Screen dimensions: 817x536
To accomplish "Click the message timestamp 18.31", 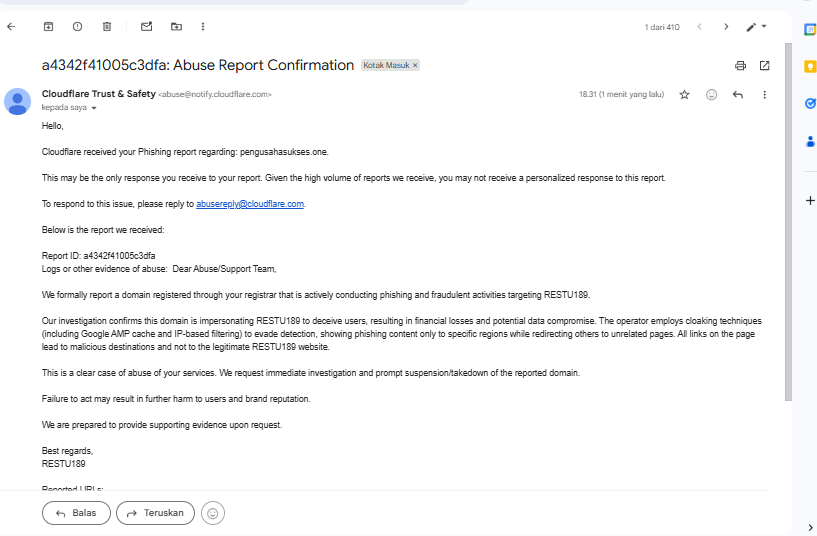I will [x=621, y=95].
